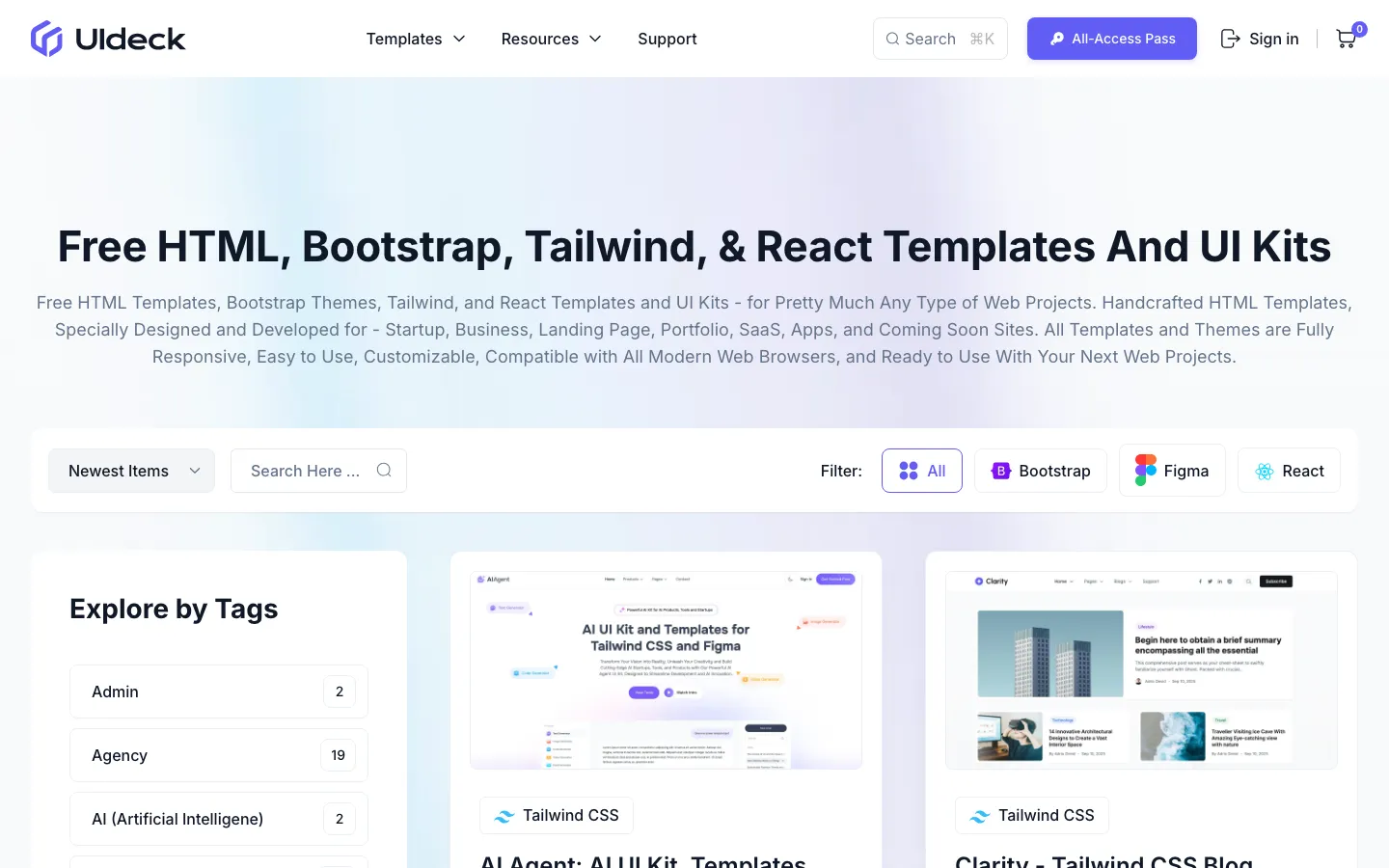Image resolution: width=1389 pixels, height=868 pixels.
Task: Select the Agency tag
Action: tap(219, 755)
